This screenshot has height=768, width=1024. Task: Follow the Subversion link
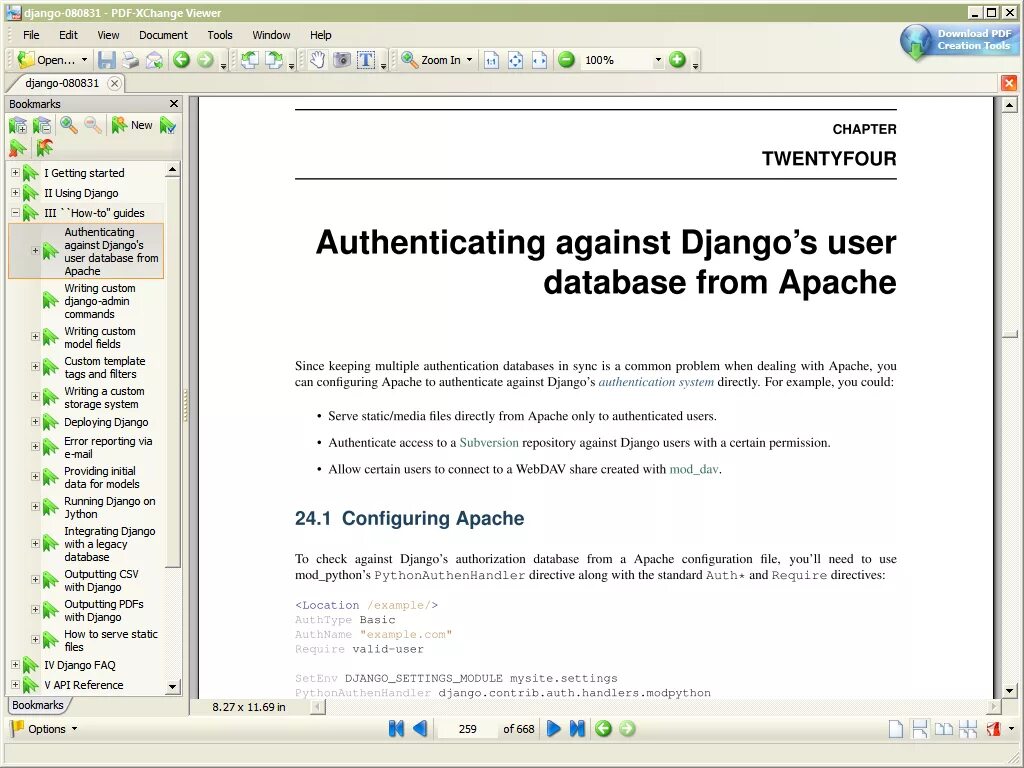pyautogui.click(x=489, y=443)
